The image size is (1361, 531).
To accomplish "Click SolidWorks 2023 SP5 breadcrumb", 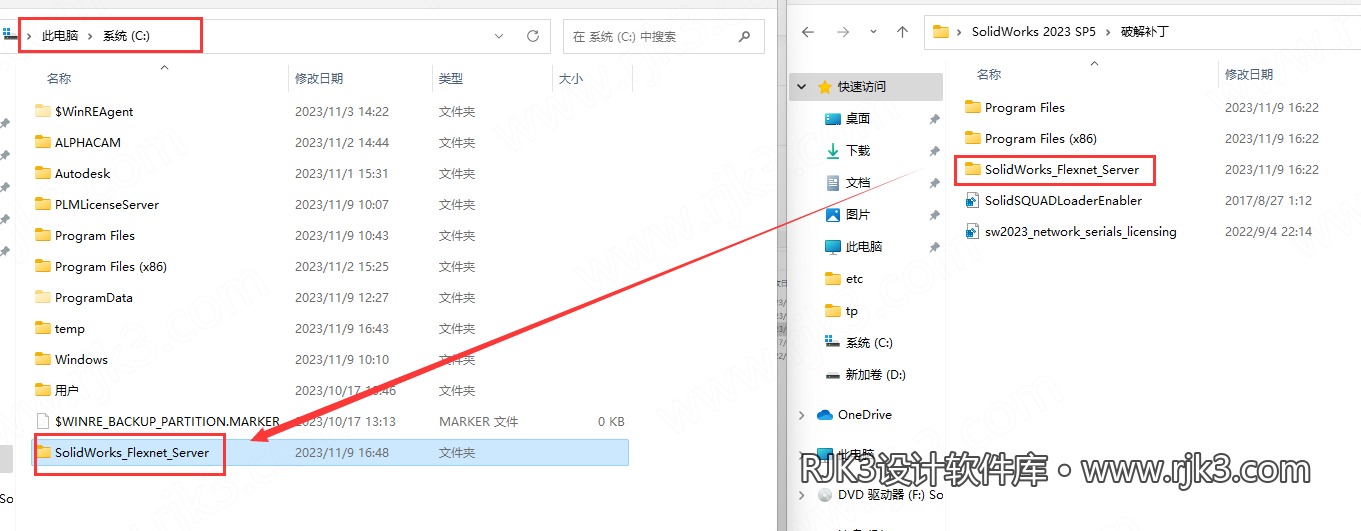I will (x=1034, y=32).
